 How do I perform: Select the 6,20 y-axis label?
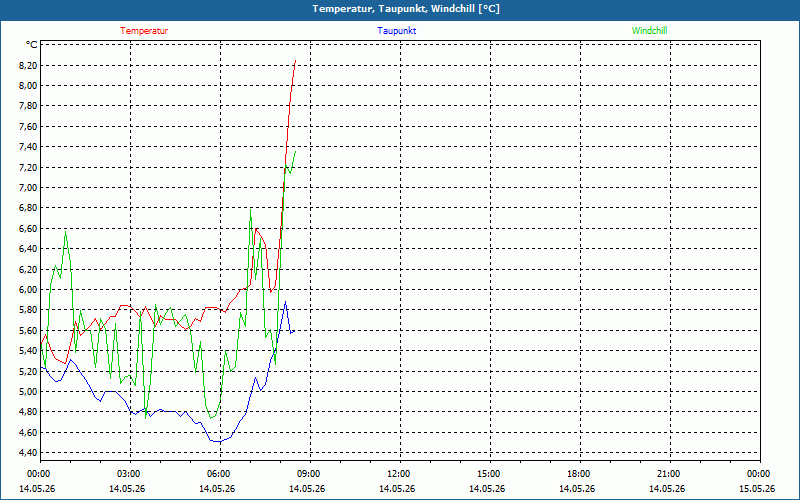coord(29,269)
